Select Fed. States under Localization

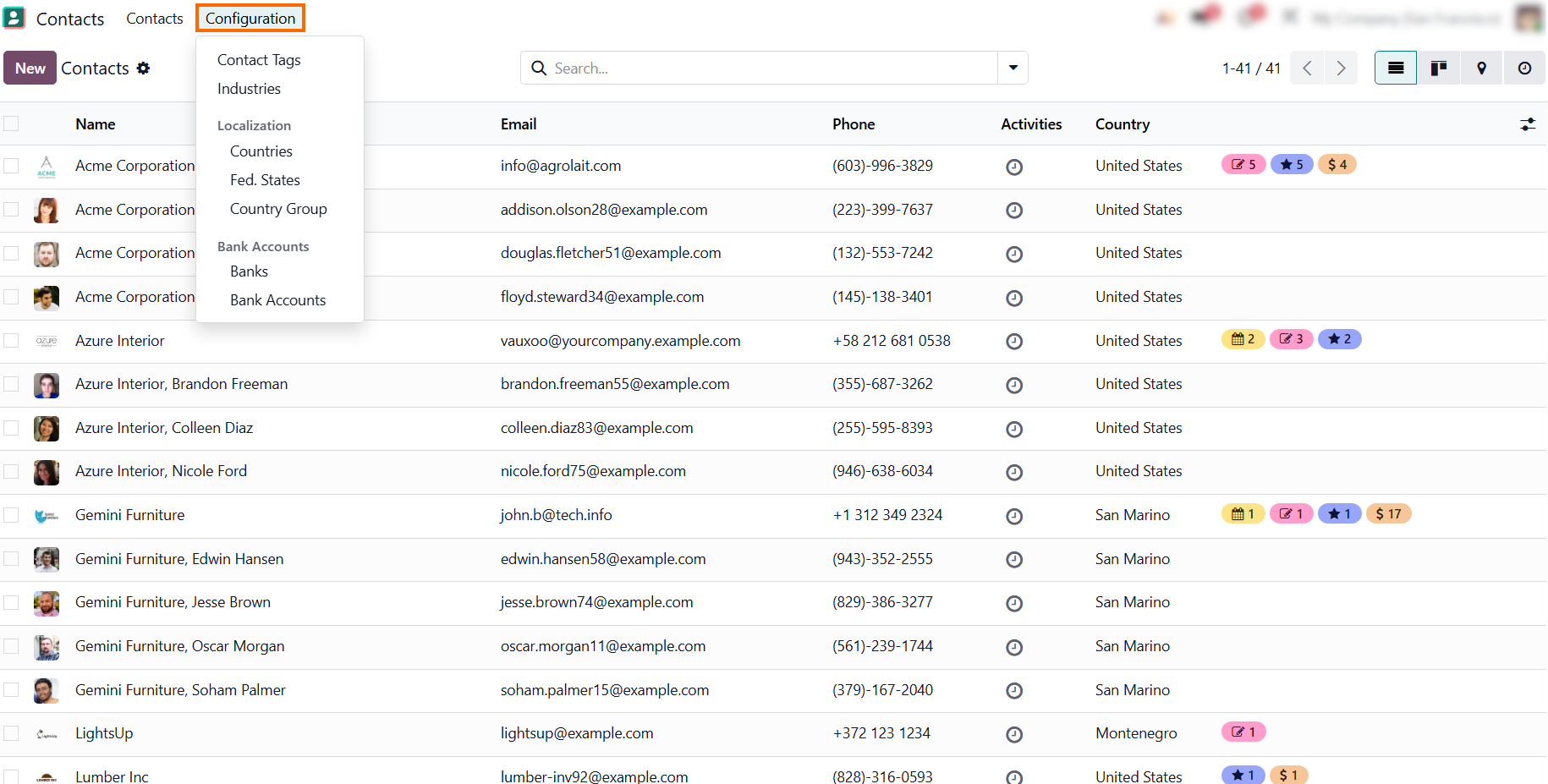tap(265, 180)
